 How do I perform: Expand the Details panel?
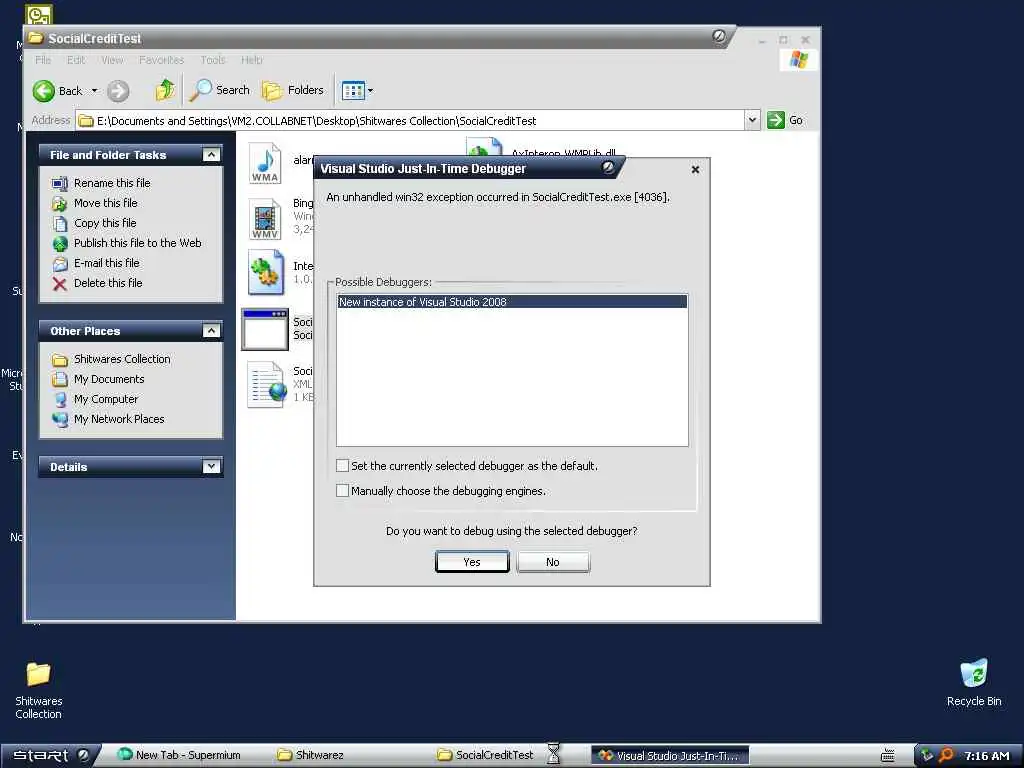coord(211,466)
